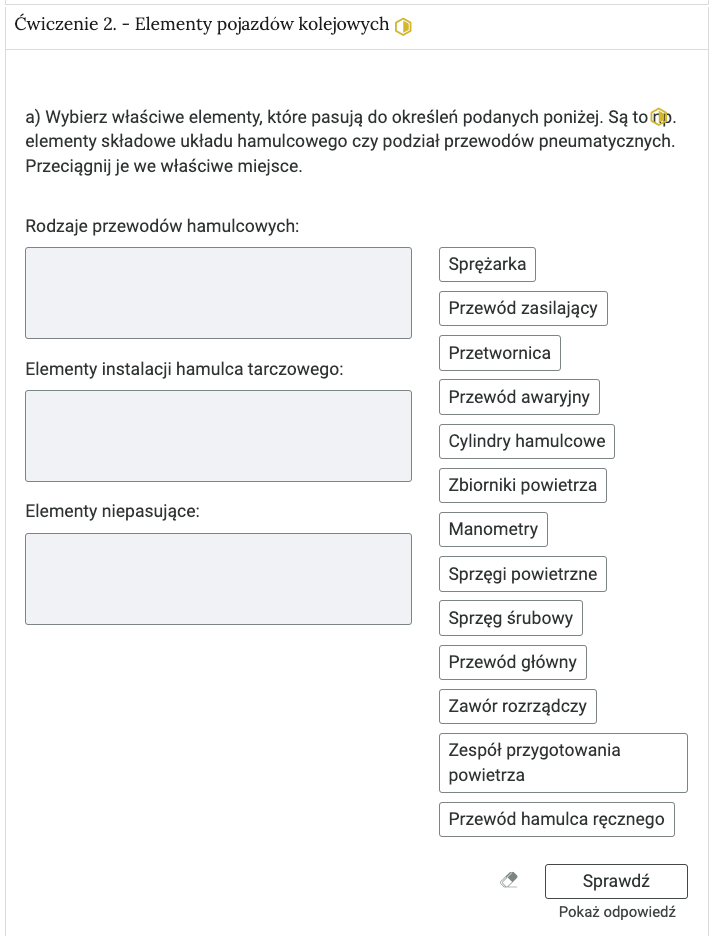Viewport: 713px width, 936px height.
Task: Click the Rodzaje przewodów hamulcowych drop zone
Action: (218, 293)
